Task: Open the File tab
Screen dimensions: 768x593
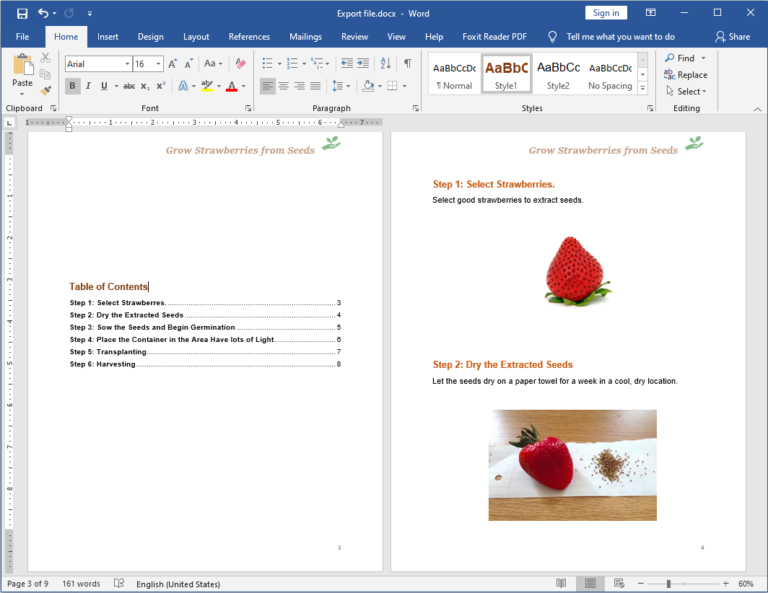Action: point(22,37)
